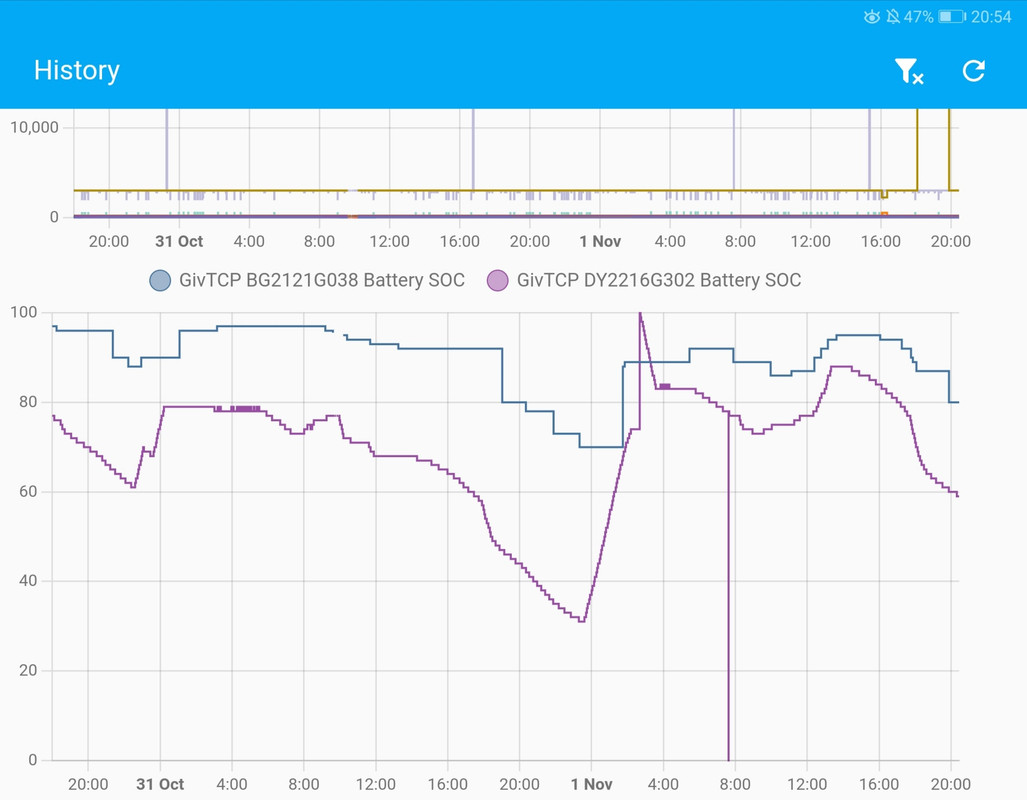Select the purple spike to 0 near 8:00
Image resolution: width=1027 pixels, height=800 pixels.
pyautogui.click(x=728, y=590)
